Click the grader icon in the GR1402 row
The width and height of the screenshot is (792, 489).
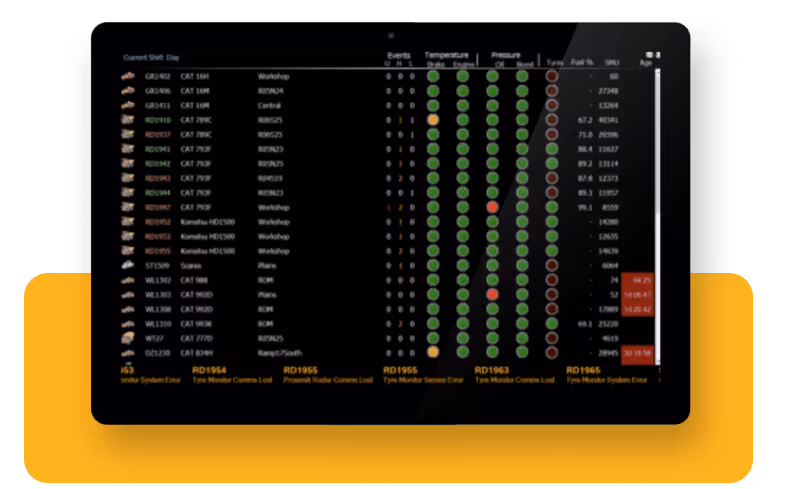click(128, 76)
